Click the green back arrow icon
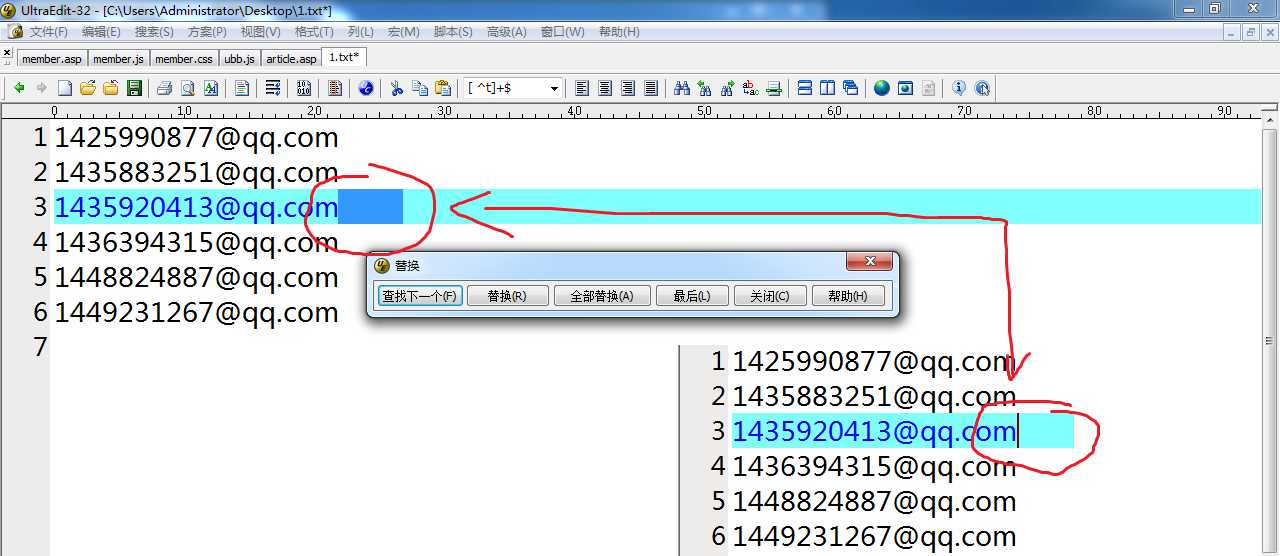 click(19, 88)
